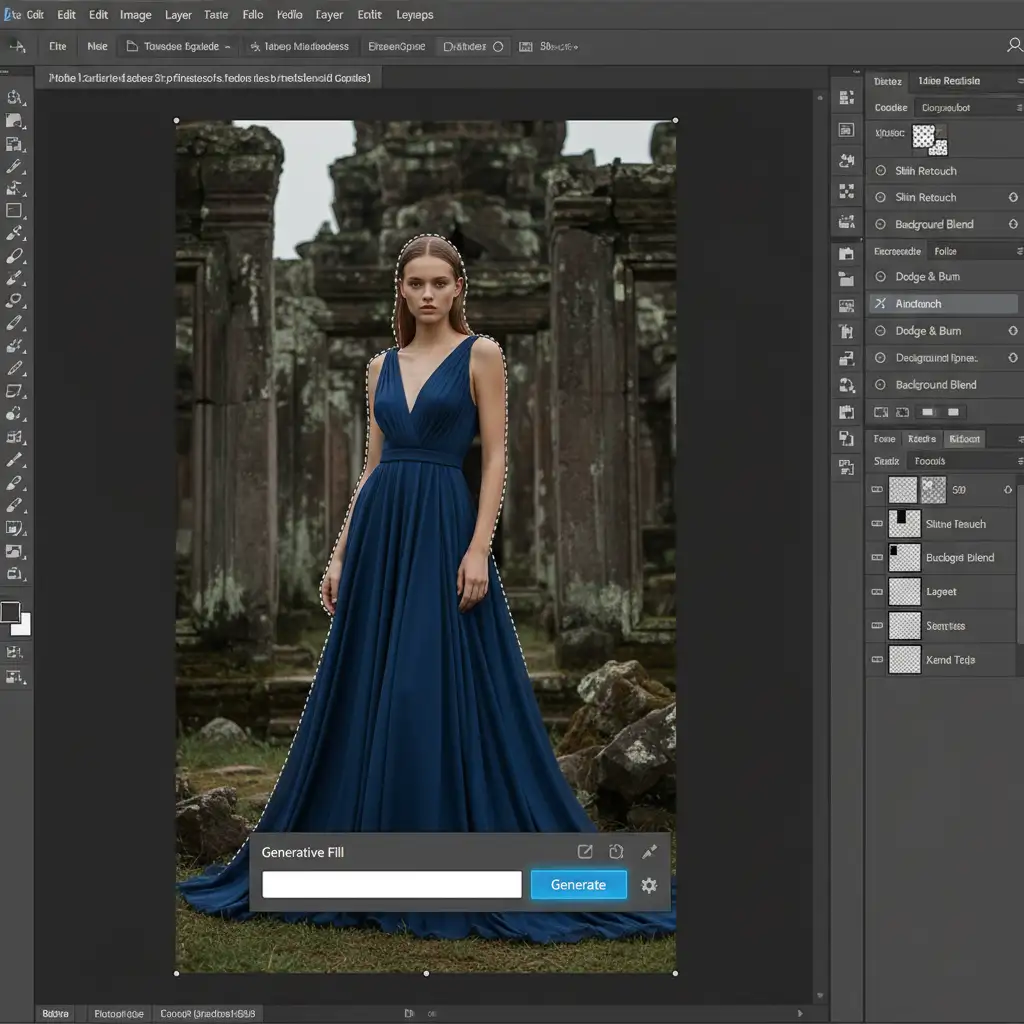Image resolution: width=1024 pixels, height=1024 pixels.
Task: Select the Dodge & Burn action under Folie
Action: tap(927, 277)
